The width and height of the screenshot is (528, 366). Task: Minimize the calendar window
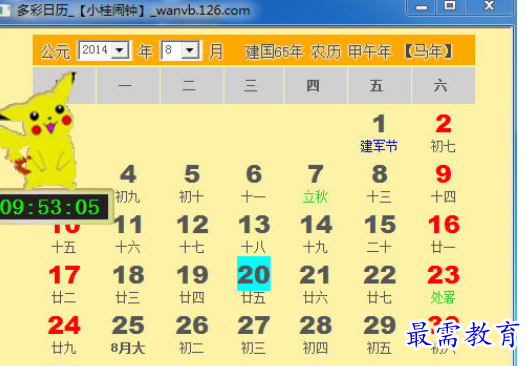pos(421,7)
